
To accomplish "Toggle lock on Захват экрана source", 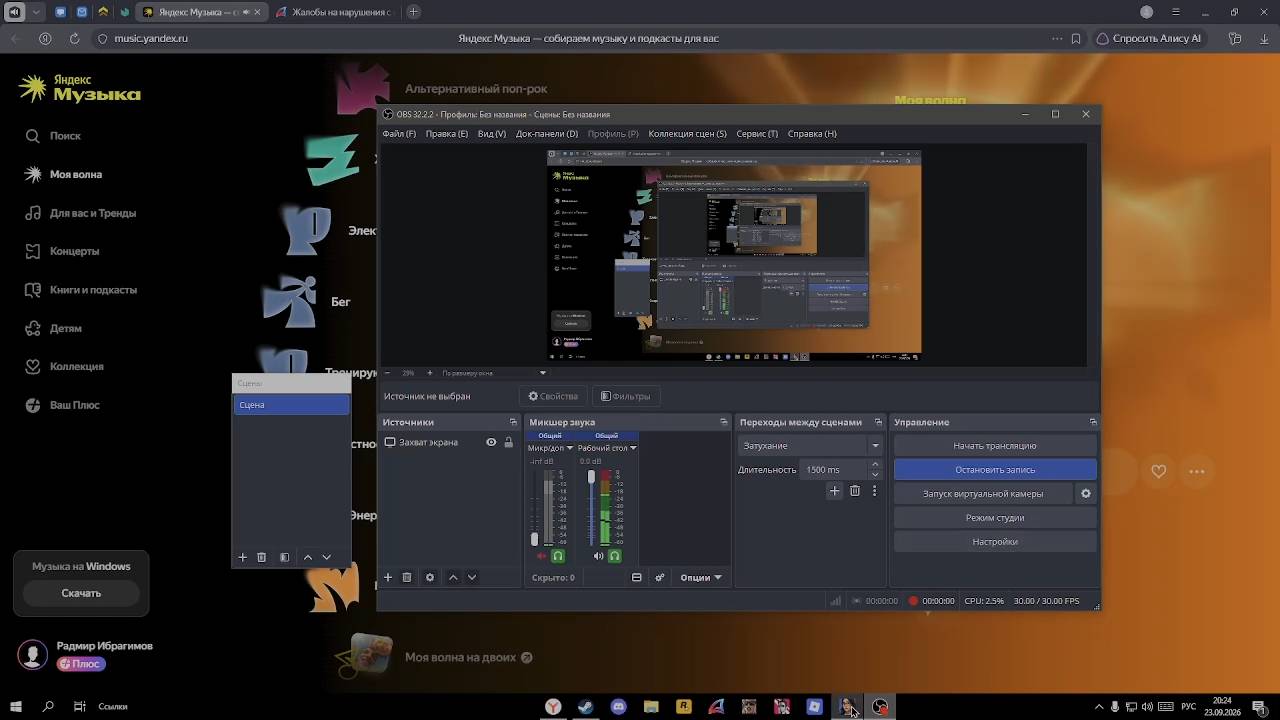I will coord(508,442).
